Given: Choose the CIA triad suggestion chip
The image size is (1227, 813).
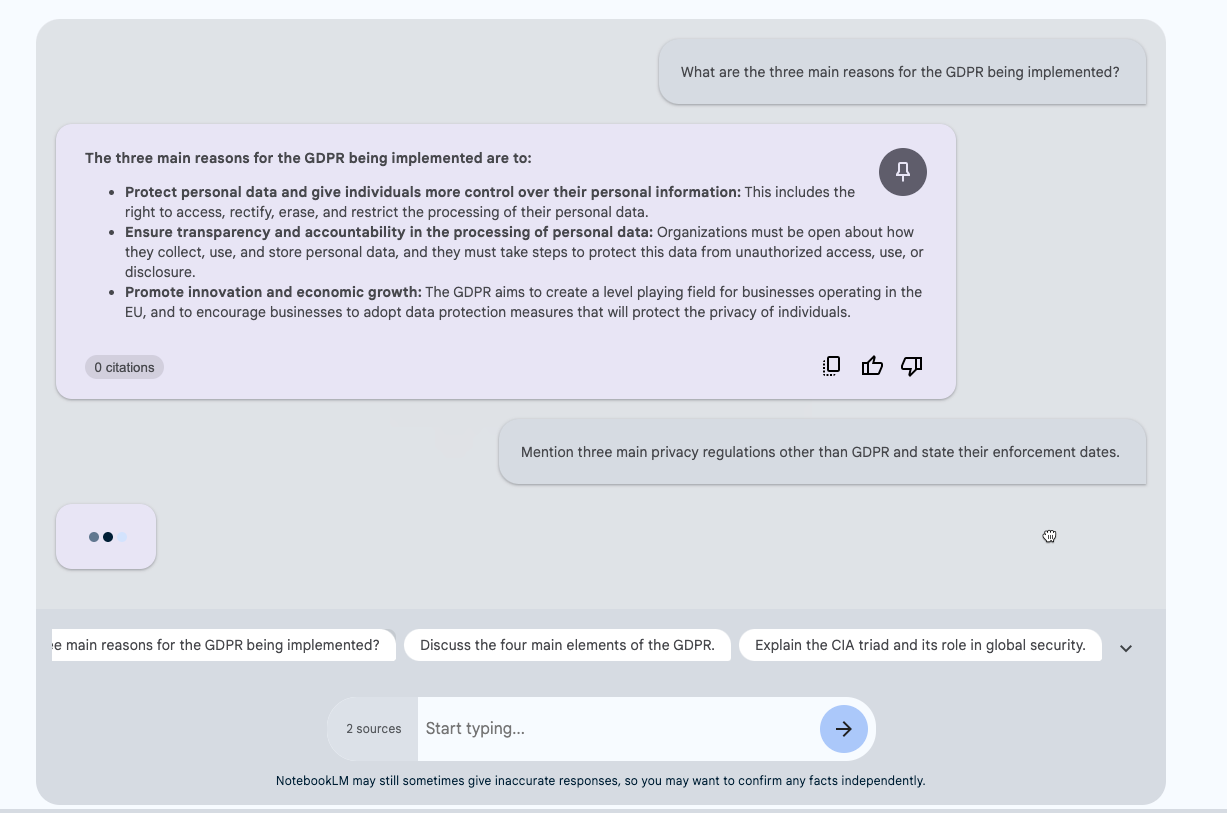Looking at the screenshot, I should click(x=919, y=645).
